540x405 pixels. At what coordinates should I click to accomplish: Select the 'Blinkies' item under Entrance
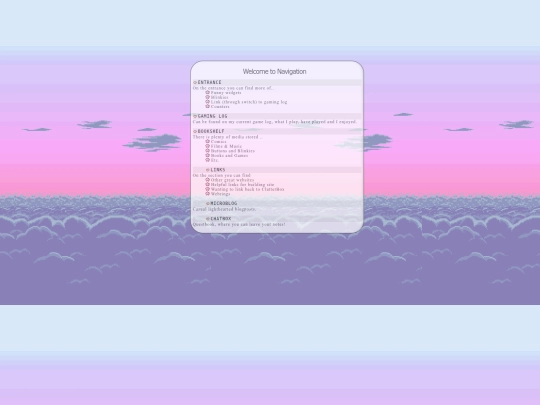tap(219, 97)
